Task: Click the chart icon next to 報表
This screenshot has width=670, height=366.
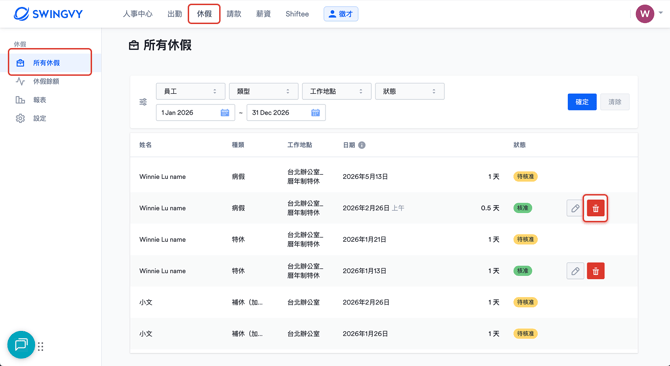Action: (x=20, y=100)
